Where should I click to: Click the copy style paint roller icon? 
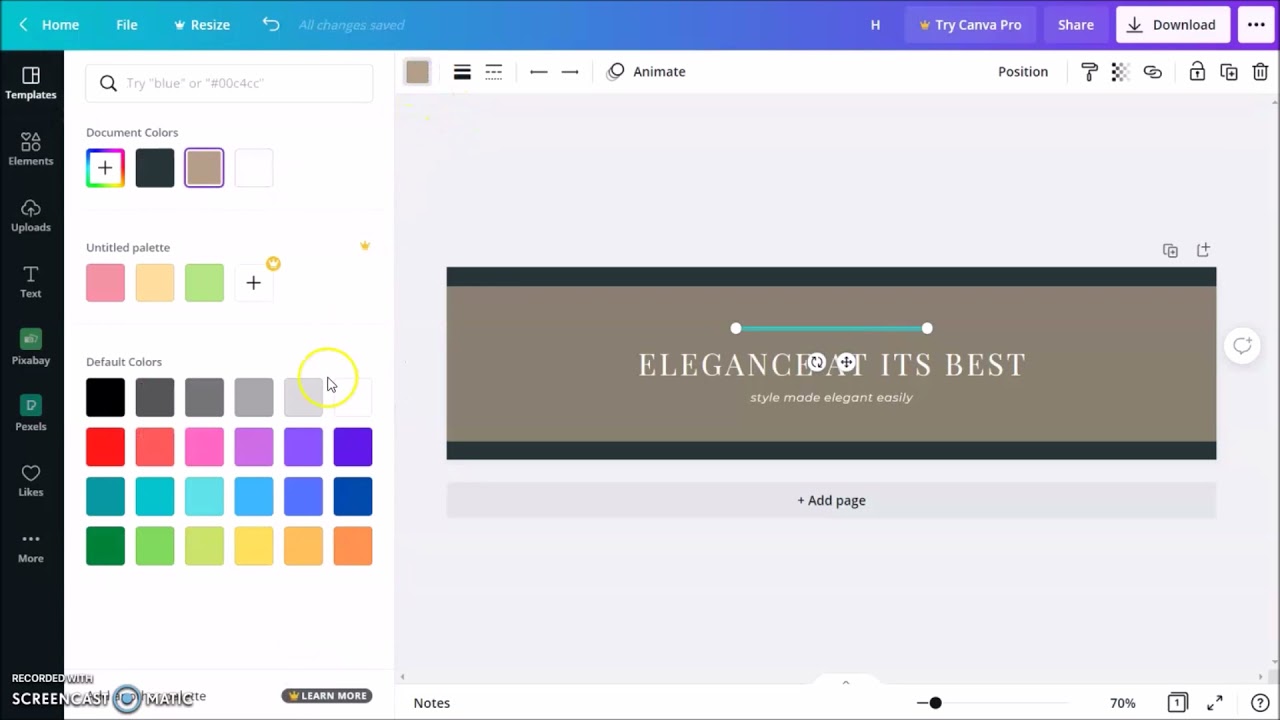[x=1089, y=71]
